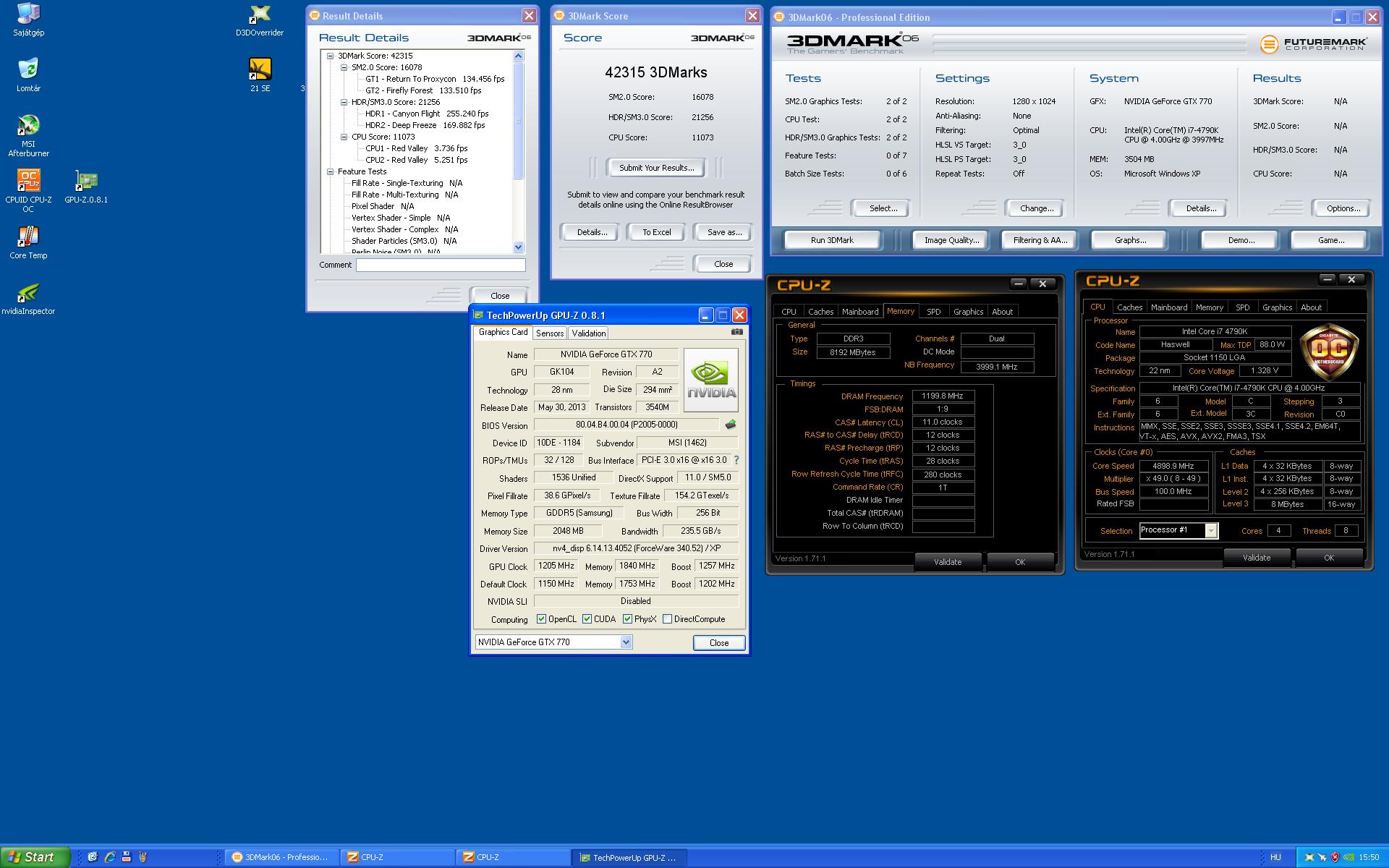The image size is (1389, 868).
Task: Click the first quick launch icon beside Start
Action: [x=93, y=857]
